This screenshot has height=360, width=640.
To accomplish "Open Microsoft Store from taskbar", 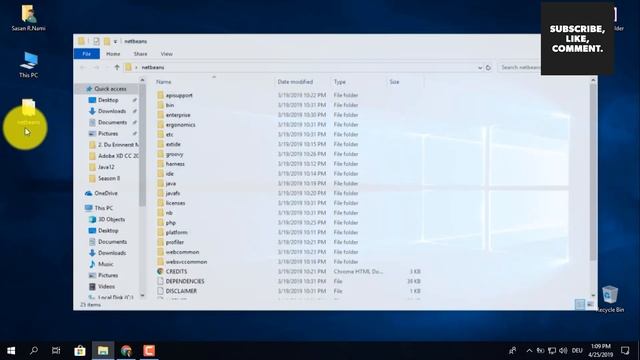I will (x=80, y=351).
